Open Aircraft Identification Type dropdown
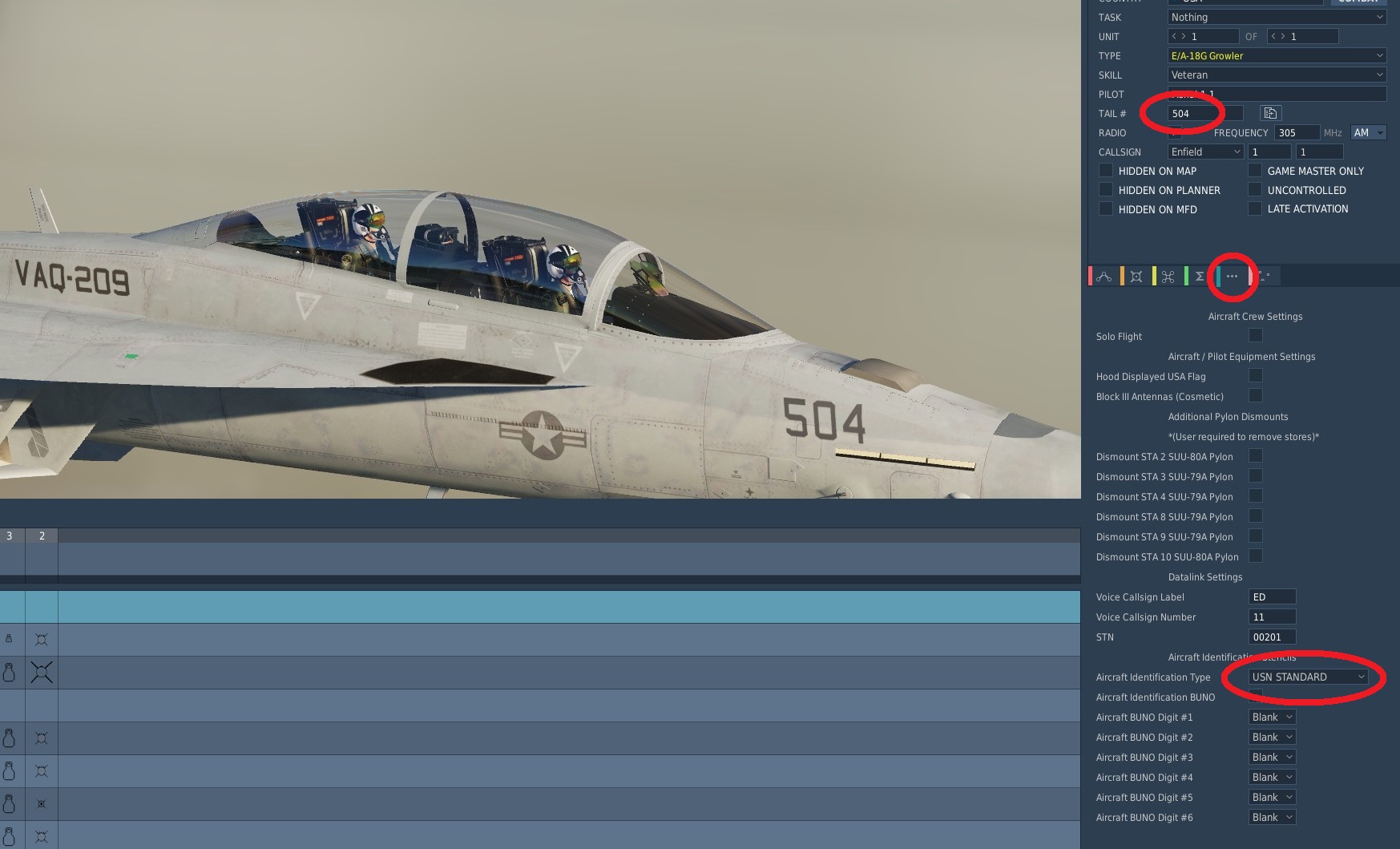Image resolution: width=1400 pixels, height=849 pixels. click(1308, 677)
